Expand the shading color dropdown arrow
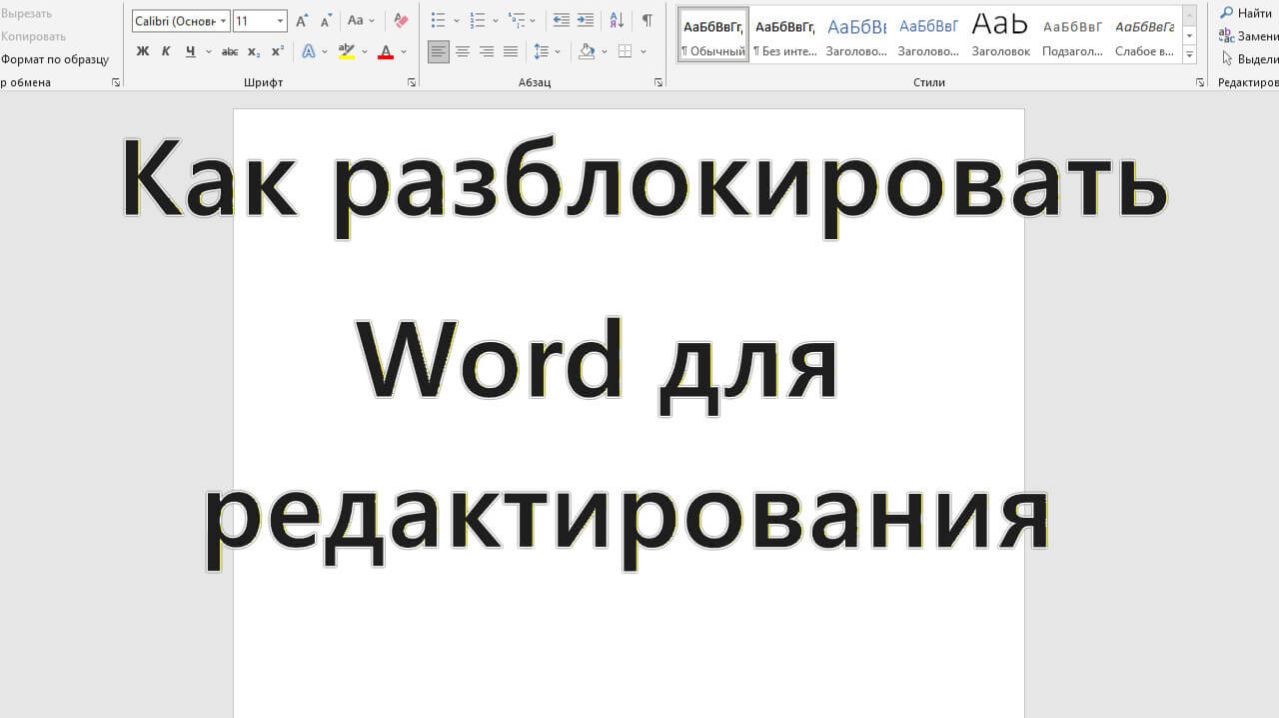Screen dimensions: 1279x718 click(x=604, y=51)
